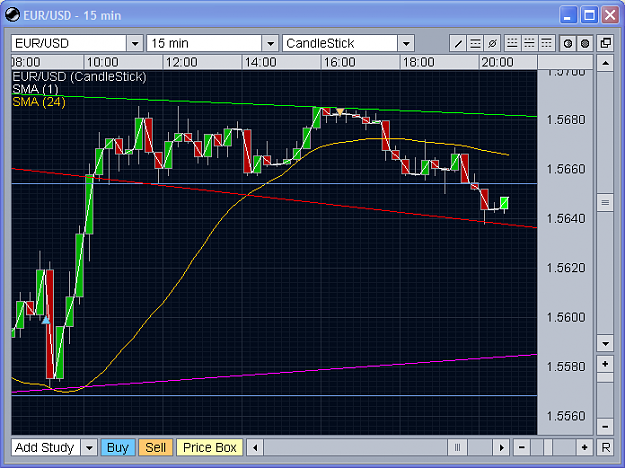Click the orange sell triangle marker on chart
This screenshot has height=468, width=625.
tap(340, 112)
